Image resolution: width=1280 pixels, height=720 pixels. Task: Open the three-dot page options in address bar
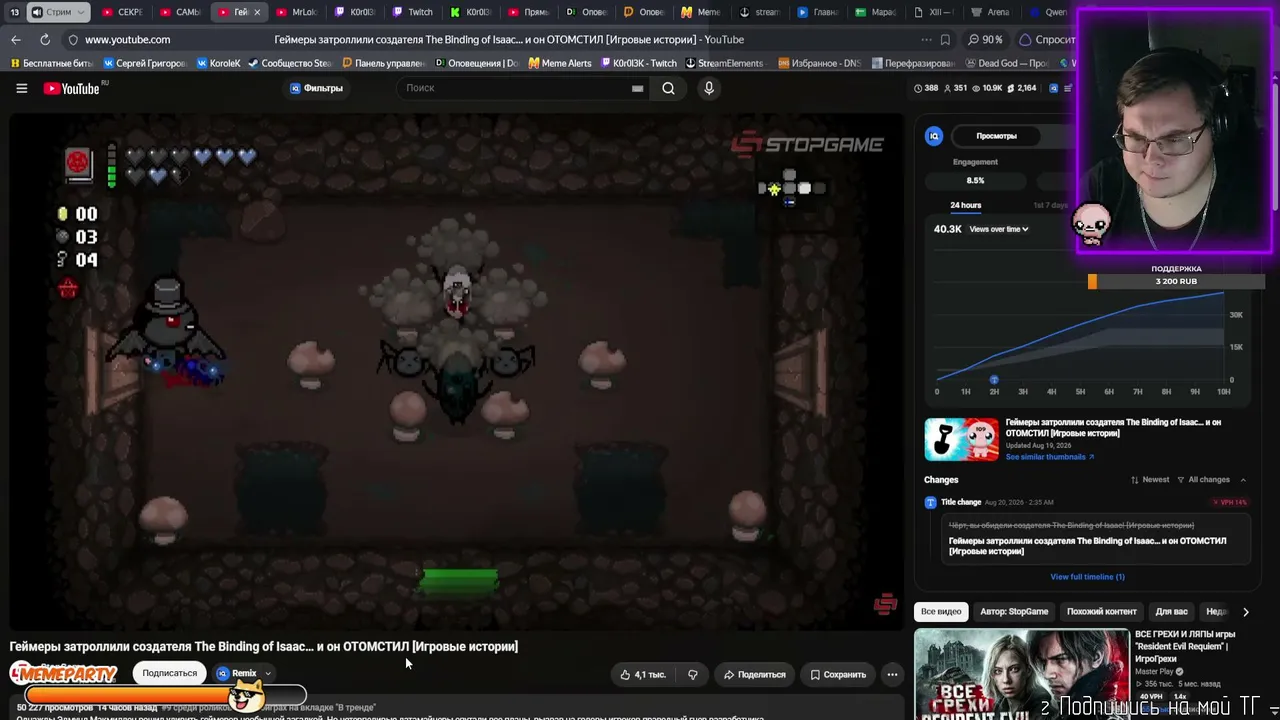click(x=926, y=39)
